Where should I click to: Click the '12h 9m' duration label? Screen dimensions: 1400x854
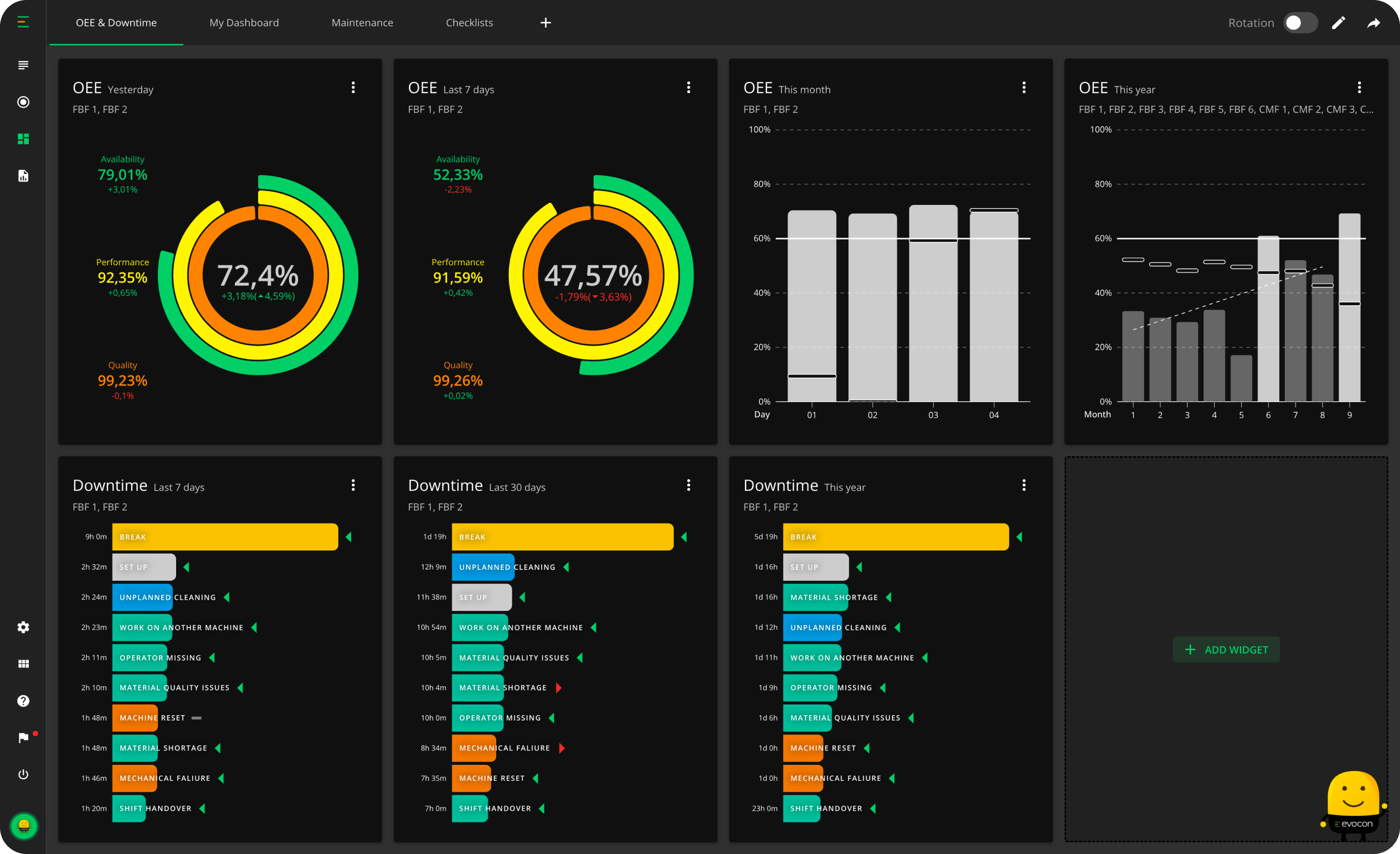434,567
